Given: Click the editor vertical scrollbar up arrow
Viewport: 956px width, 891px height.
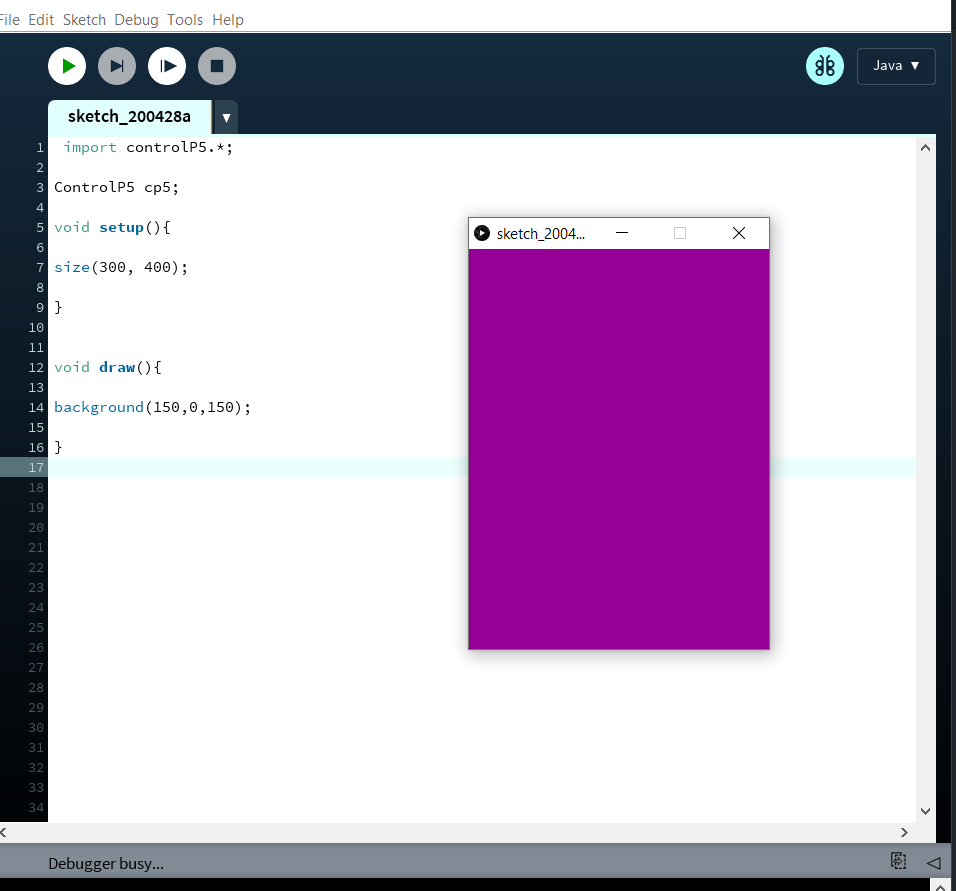Looking at the screenshot, I should coord(925,148).
